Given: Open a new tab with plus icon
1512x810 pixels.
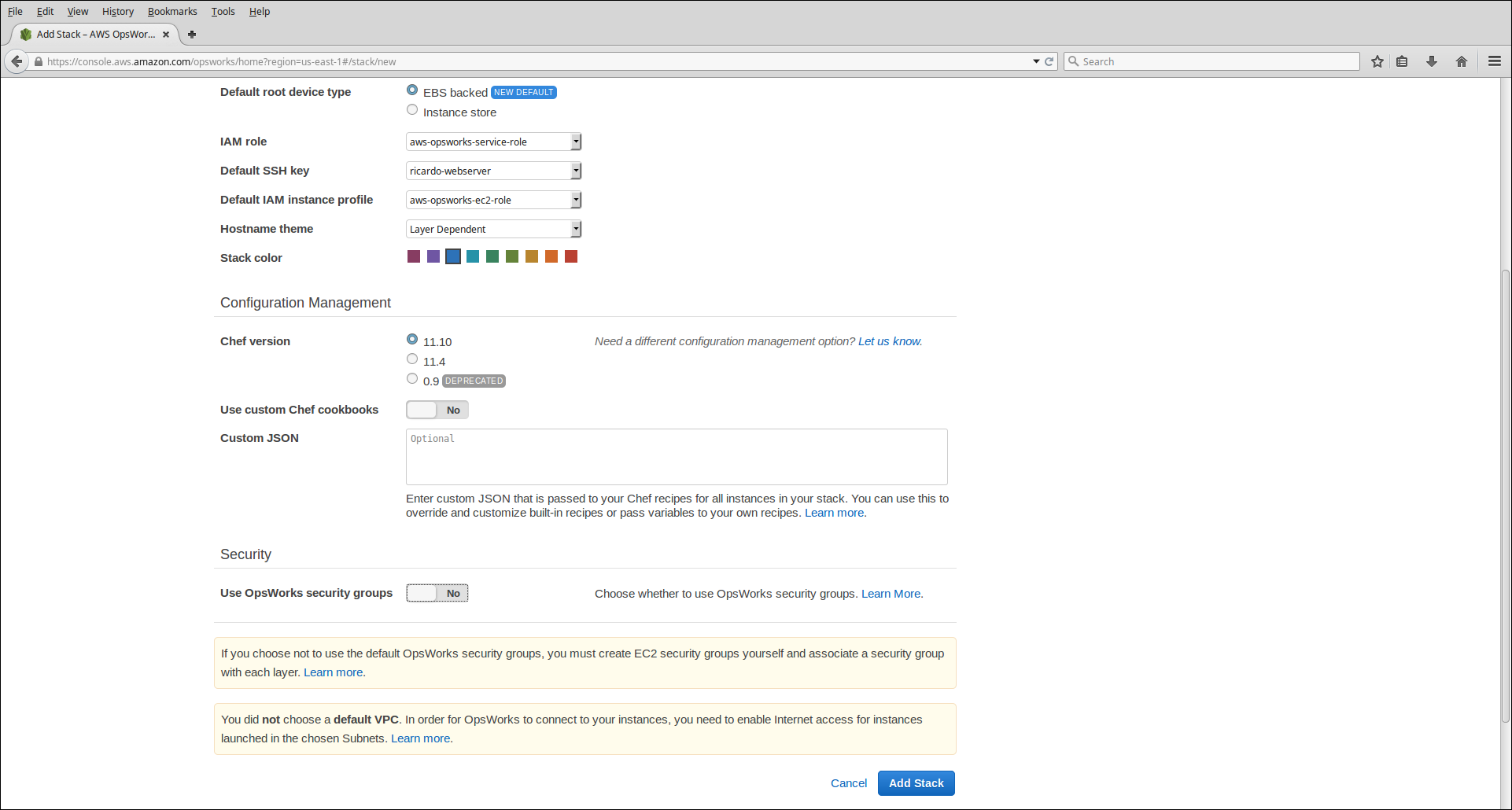Looking at the screenshot, I should point(192,35).
